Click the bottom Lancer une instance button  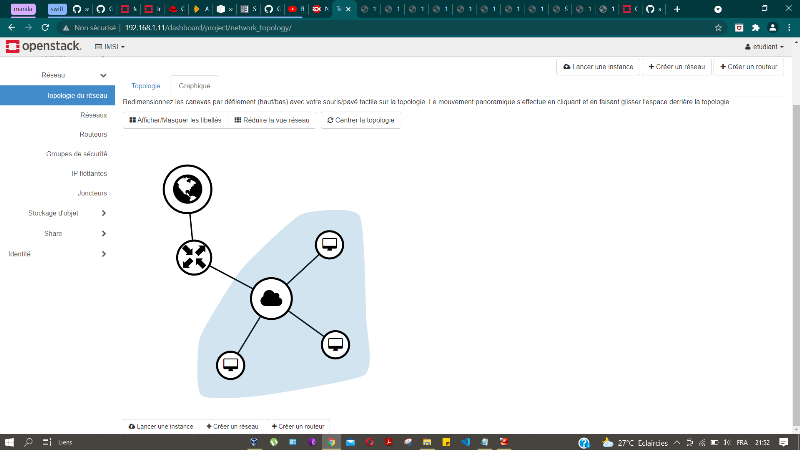[x=161, y=426]
